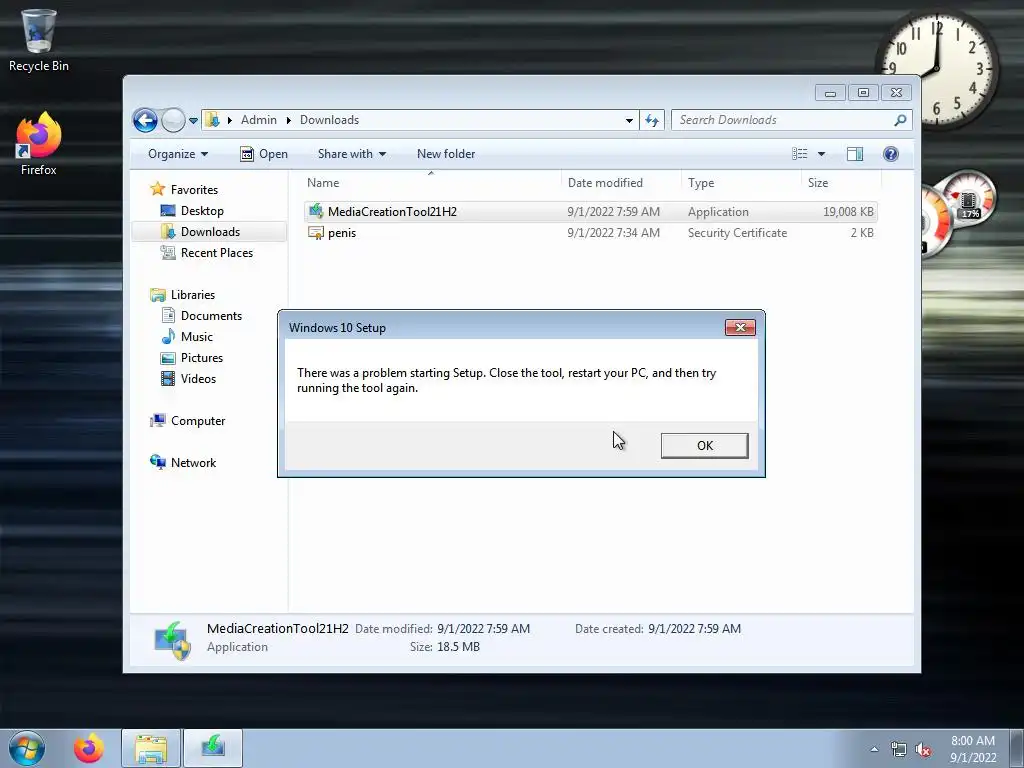The image size is (1024, 768).
Task: Sort files by the Name column
Action: pos(431,183)
